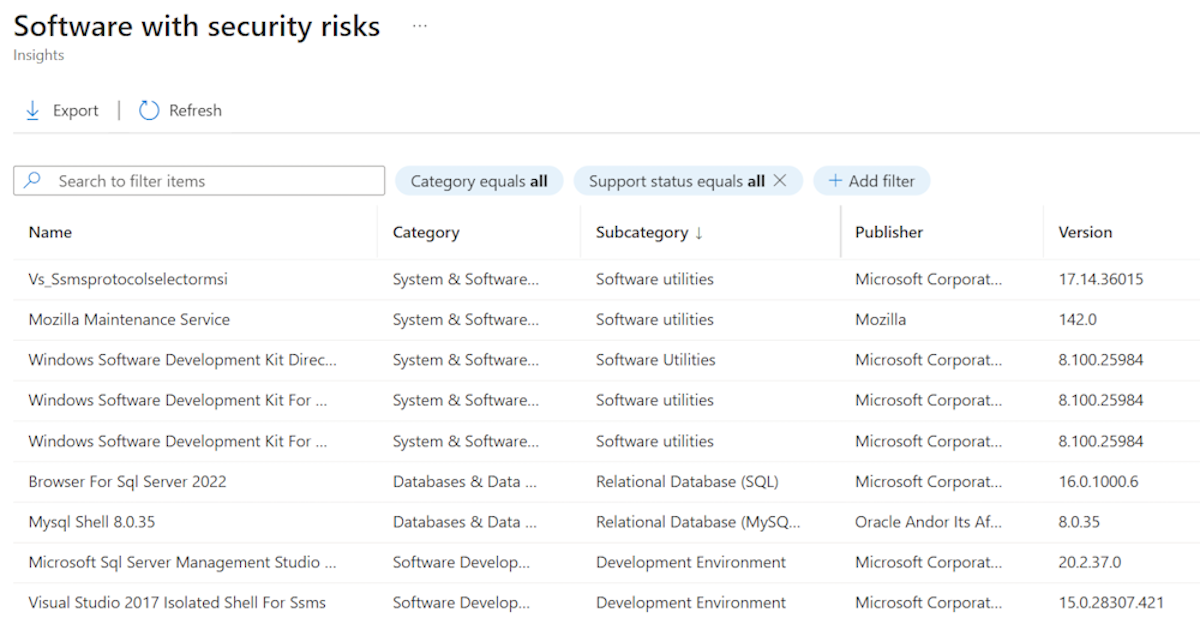Open the Support status equals all filter
Image resolution: width=1200 pixels, height=618 pixels.
click(676, 181)
